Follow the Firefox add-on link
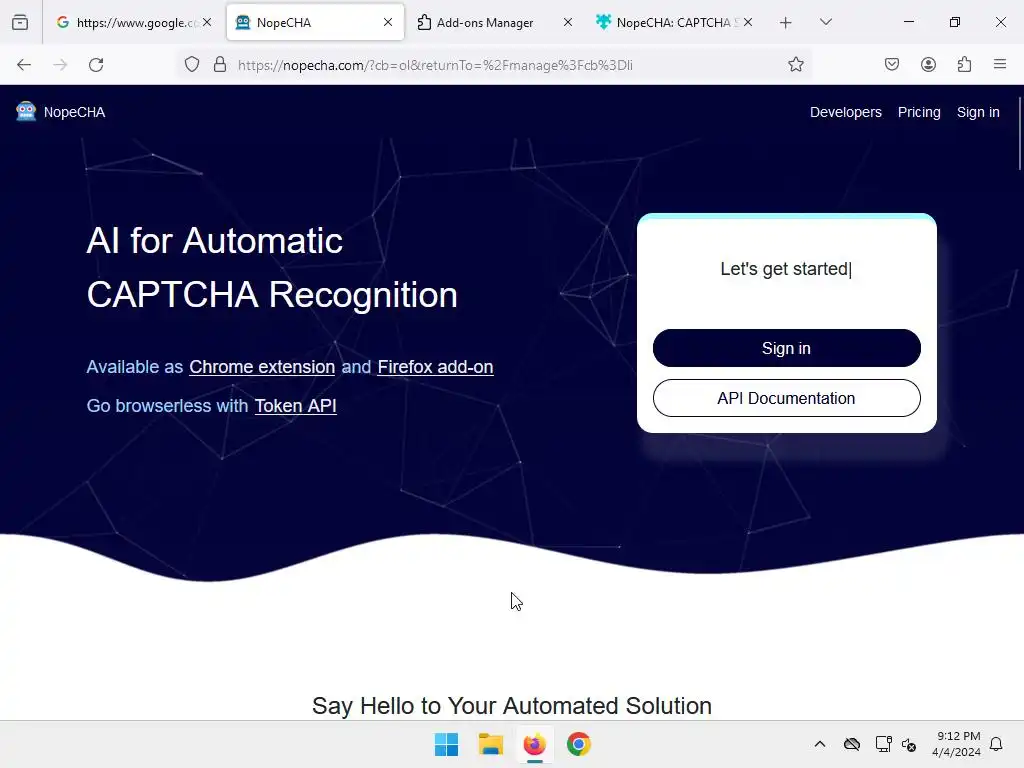The image size is (1024, 768). click(435, 367)
